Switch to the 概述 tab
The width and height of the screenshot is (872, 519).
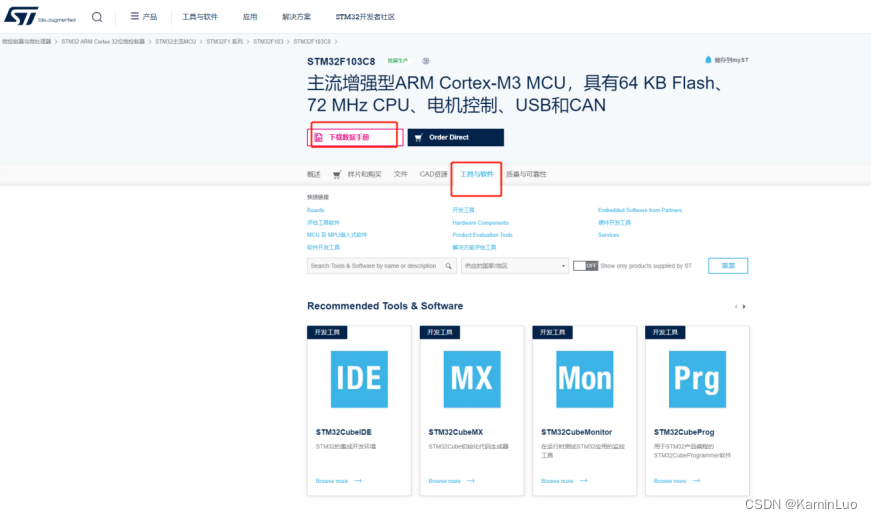[x=314, y=174]
